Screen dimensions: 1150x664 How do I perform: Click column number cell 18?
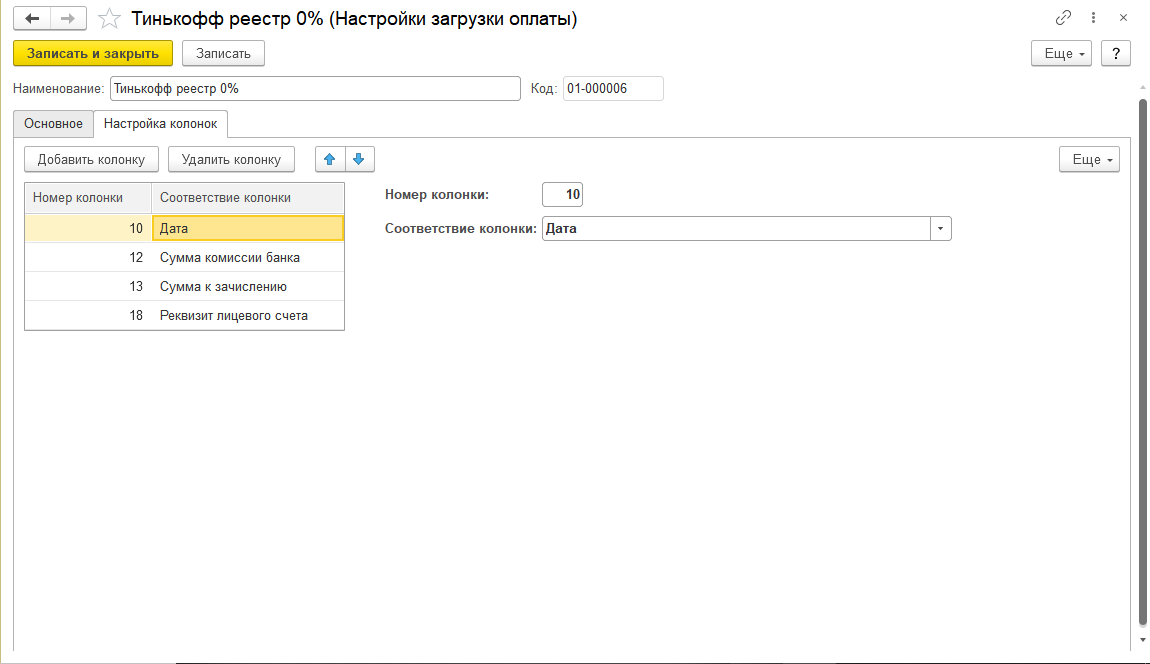pyautogui.click(x=88, y=315)
